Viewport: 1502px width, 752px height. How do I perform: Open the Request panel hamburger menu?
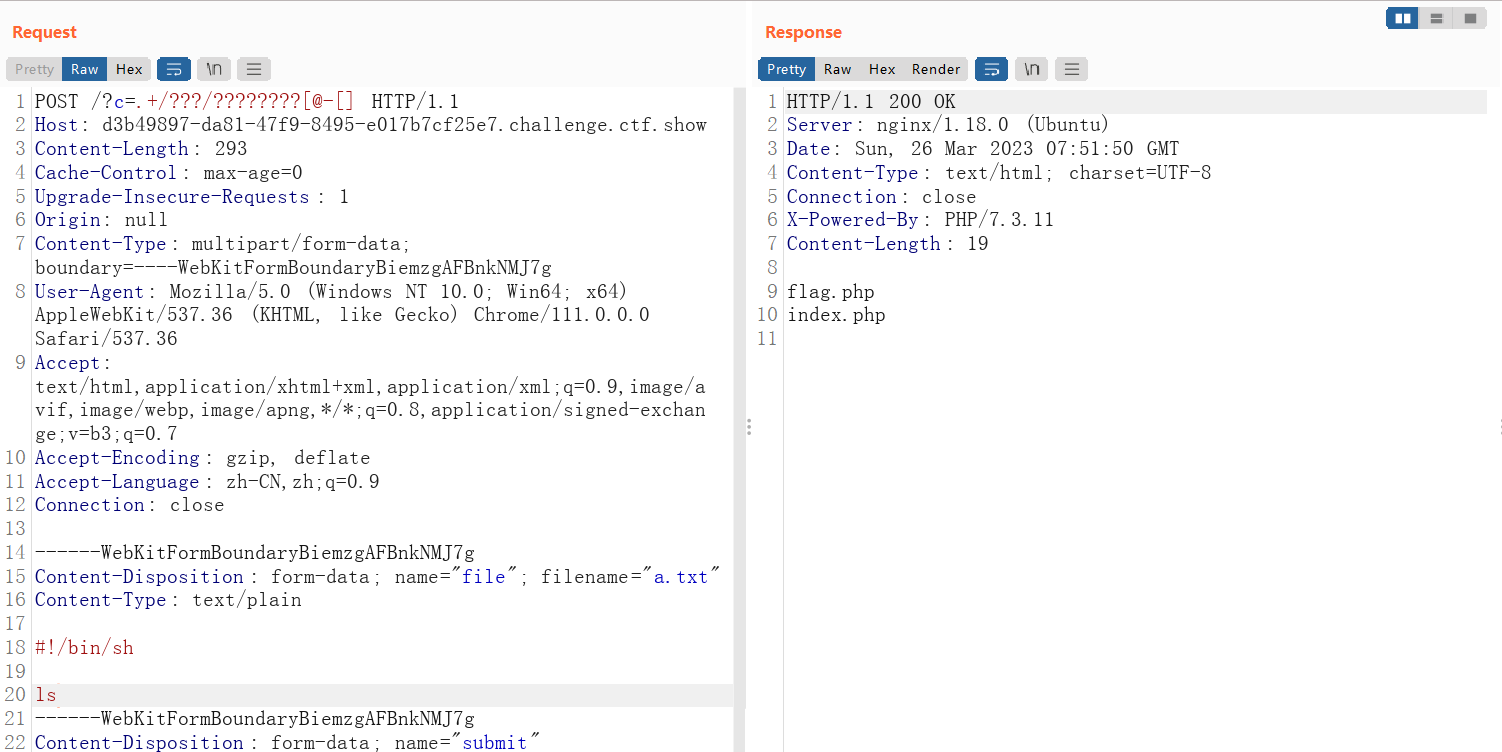pos(254,69)
